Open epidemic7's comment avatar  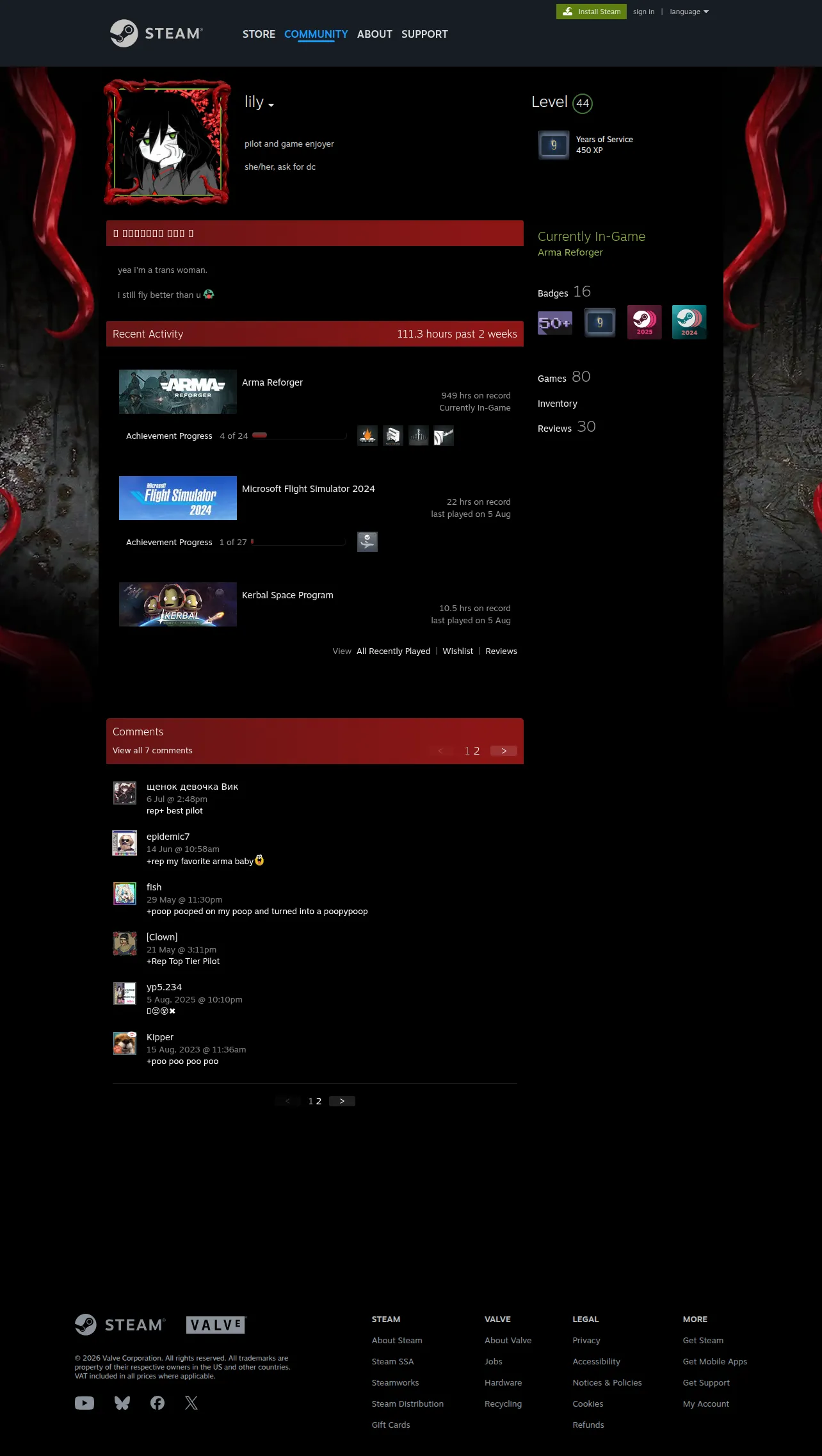click(125, 843)
